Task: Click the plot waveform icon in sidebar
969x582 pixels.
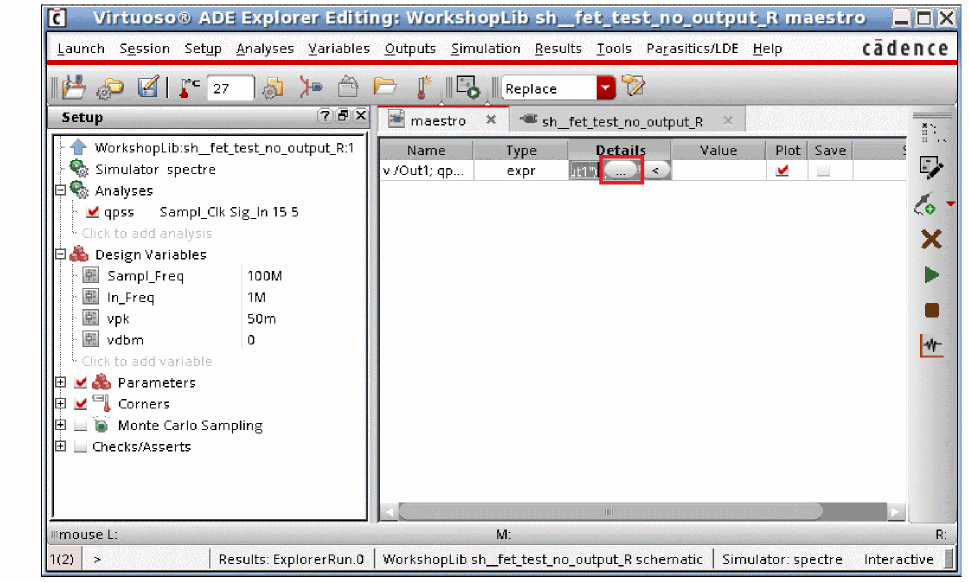Action: [931, 345]
